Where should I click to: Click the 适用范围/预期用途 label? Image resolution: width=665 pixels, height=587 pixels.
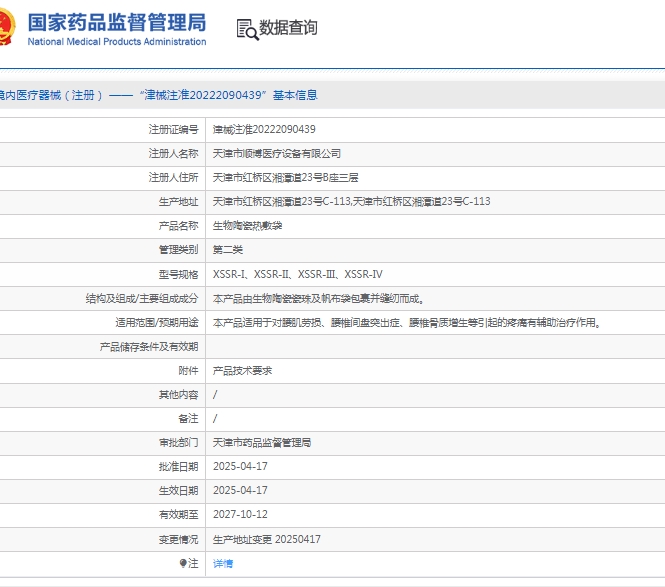(156, 323)
